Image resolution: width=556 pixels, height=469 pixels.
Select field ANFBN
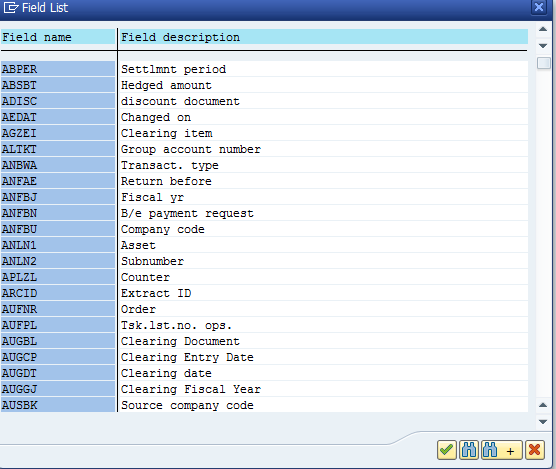click(58, 213)
